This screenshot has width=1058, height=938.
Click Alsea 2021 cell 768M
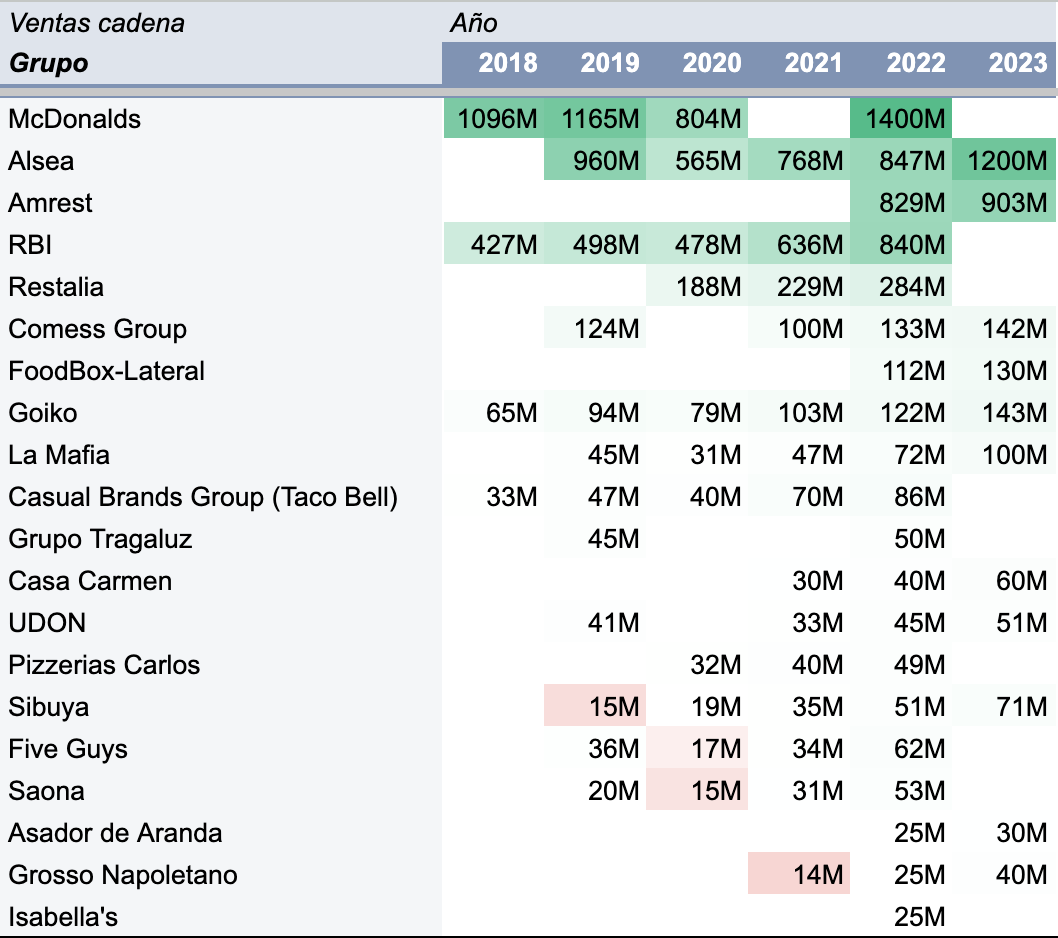click(x=799, y=161)
